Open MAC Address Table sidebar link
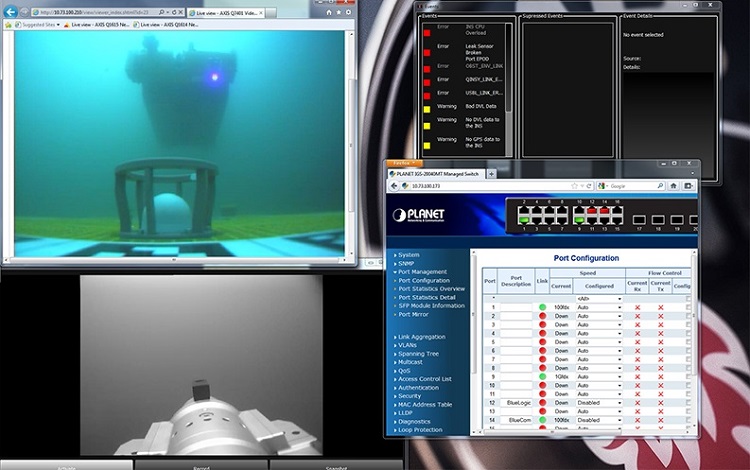 [423, 404]
